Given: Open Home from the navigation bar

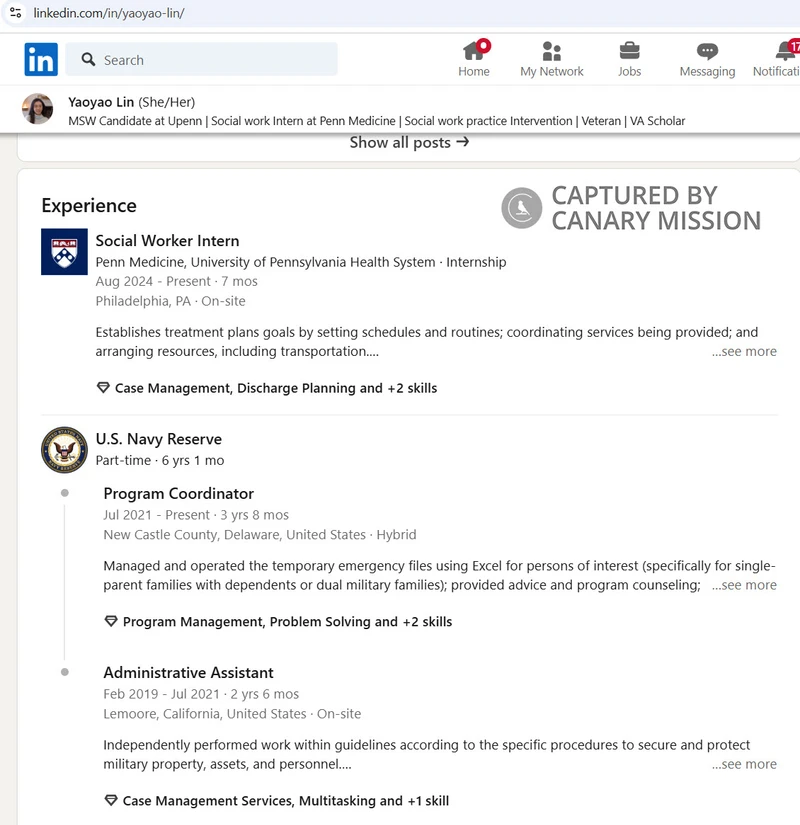Looking at the screenshot, I should [x=474, y=59].
